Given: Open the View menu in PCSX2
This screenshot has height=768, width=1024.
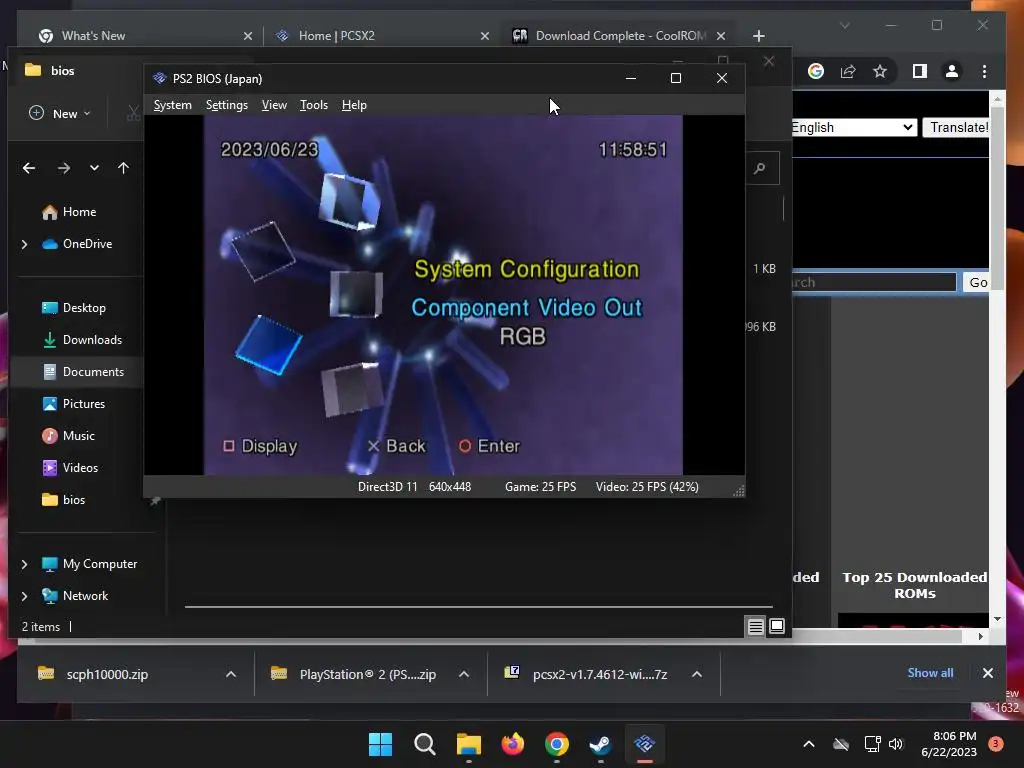Looking at the screenshot, I should coord(274,104).
